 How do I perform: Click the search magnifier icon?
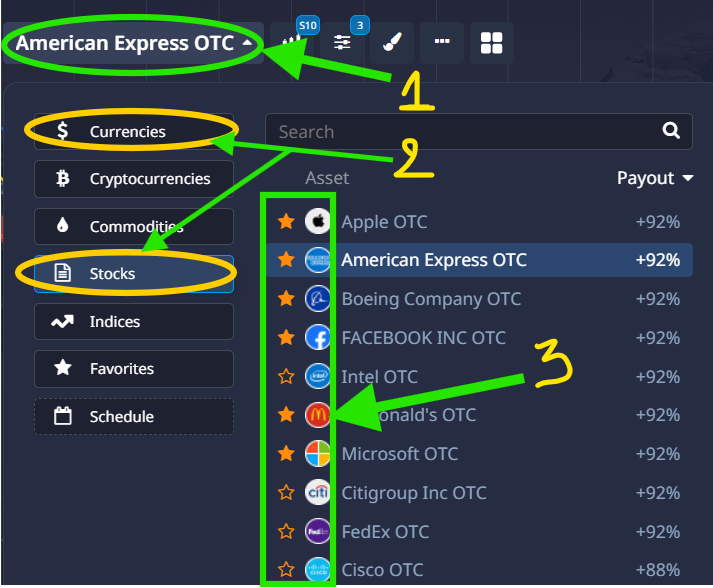671,131
